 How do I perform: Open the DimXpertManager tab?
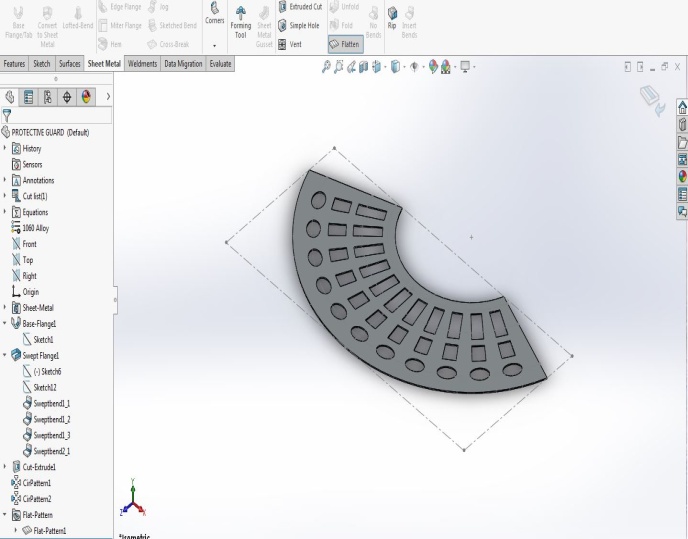67,97
